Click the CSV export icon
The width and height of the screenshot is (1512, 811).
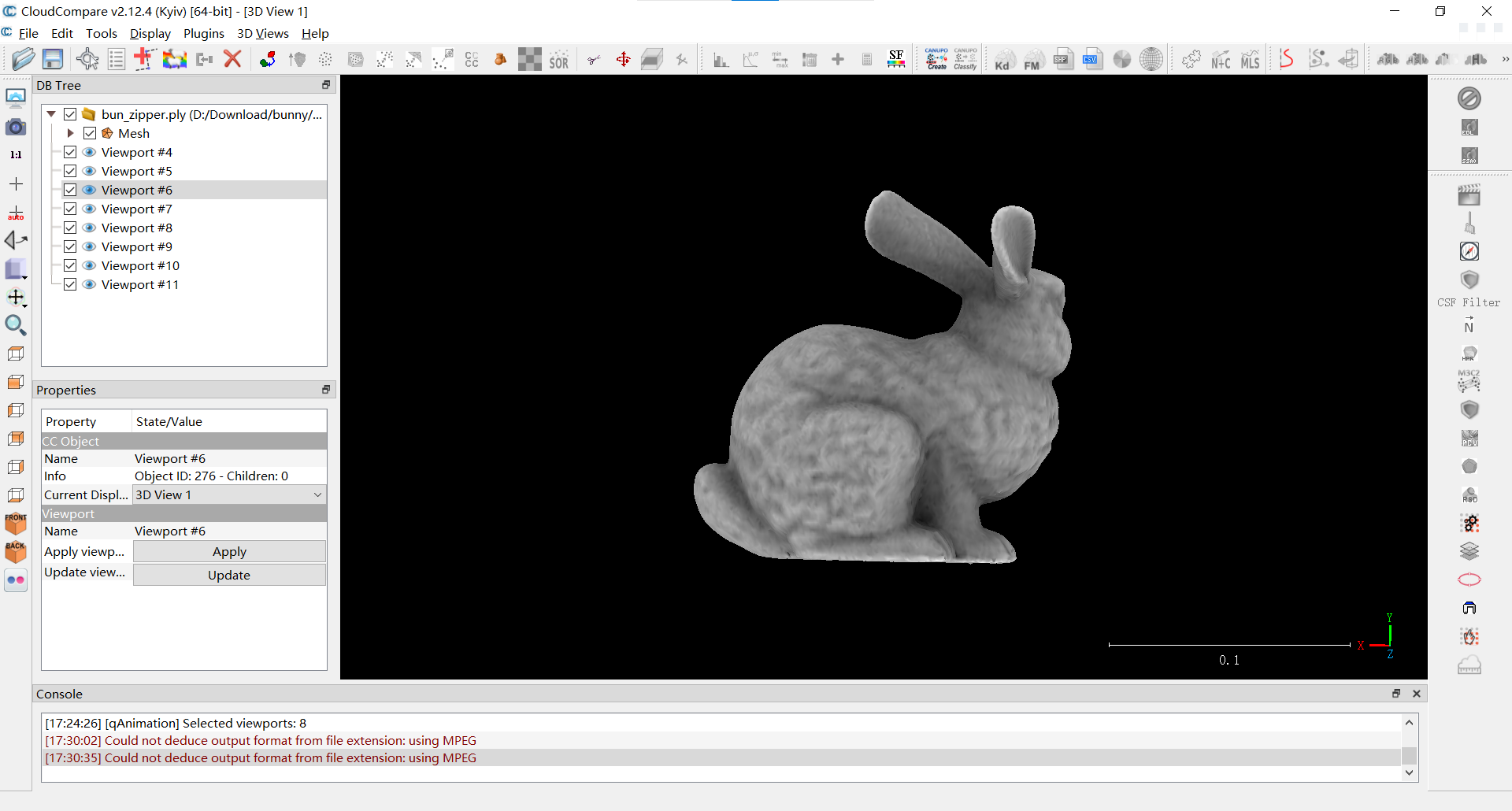click(x=1092, y=59)
